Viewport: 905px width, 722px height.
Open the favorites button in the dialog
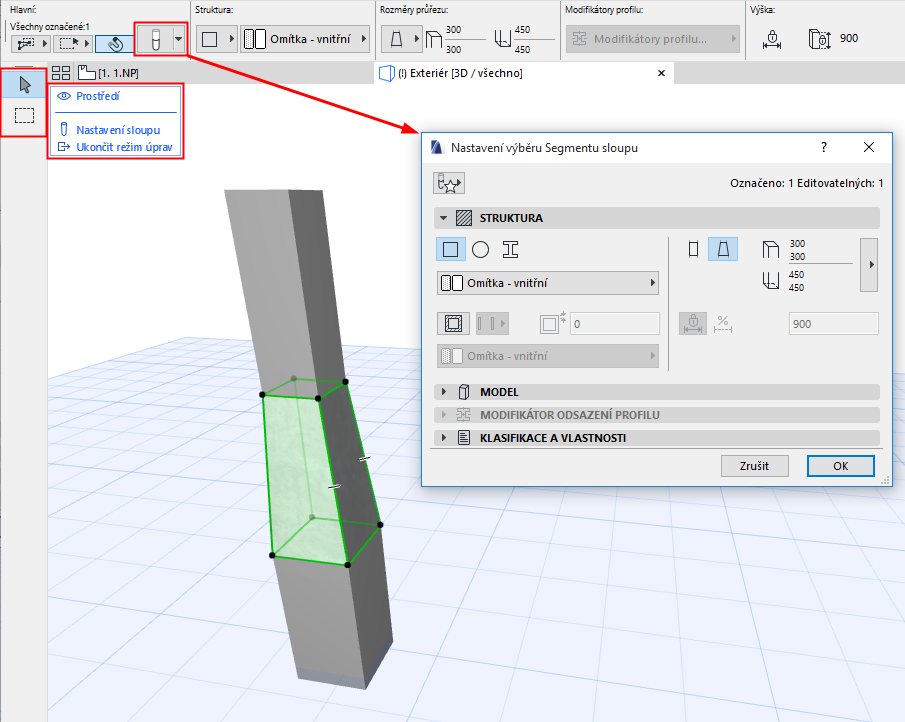449,184
